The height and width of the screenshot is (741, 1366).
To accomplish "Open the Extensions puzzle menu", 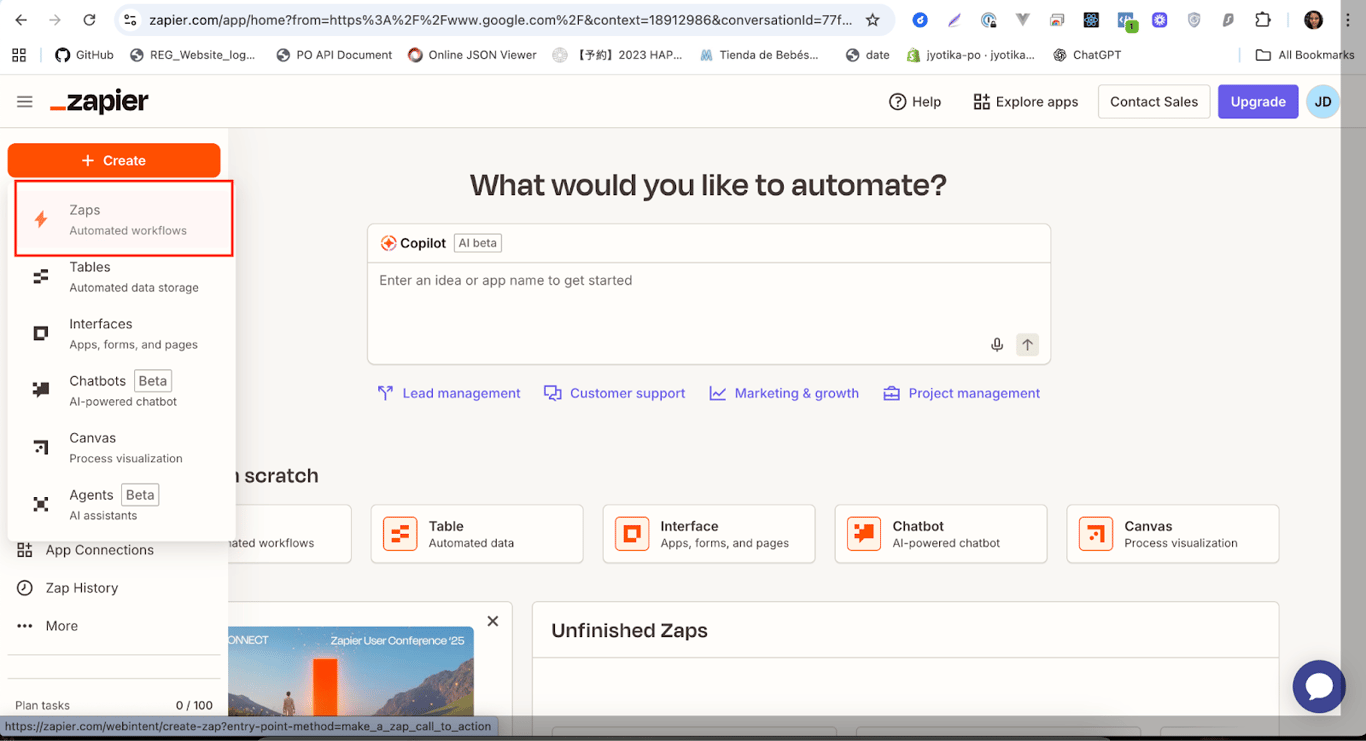I will tap(1263, 20).
